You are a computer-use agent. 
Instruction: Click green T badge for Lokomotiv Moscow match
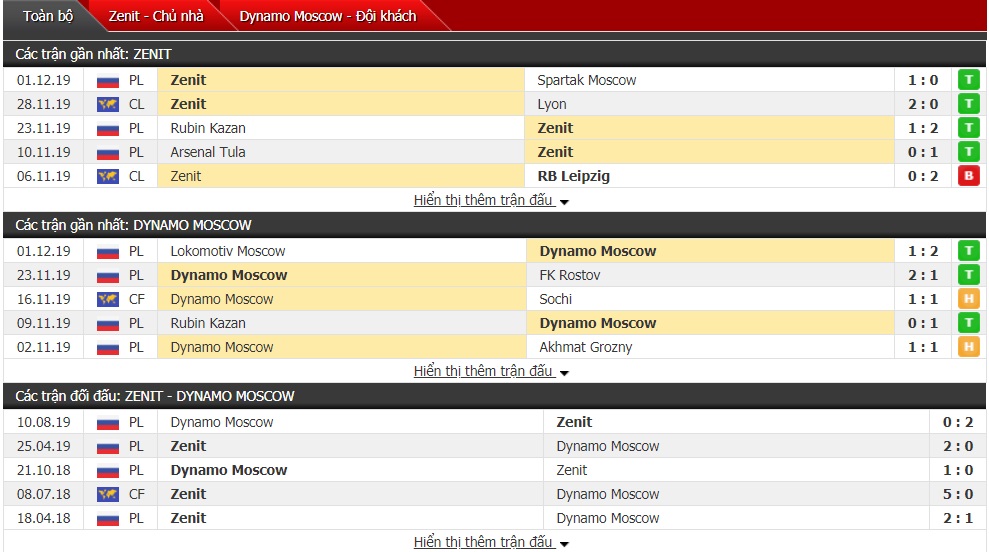(x=969, y=251)
